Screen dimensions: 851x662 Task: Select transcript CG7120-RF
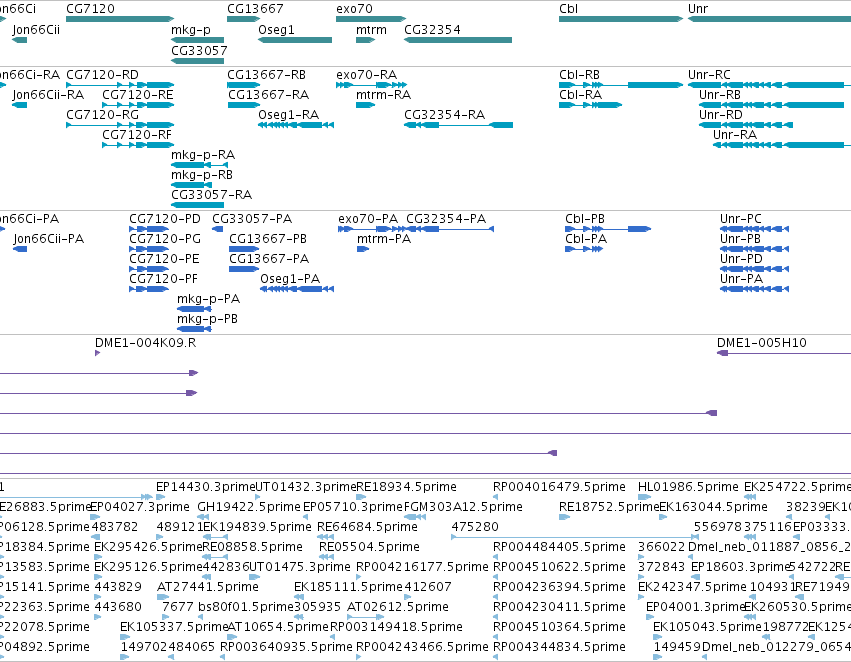(x=138, y=145)
